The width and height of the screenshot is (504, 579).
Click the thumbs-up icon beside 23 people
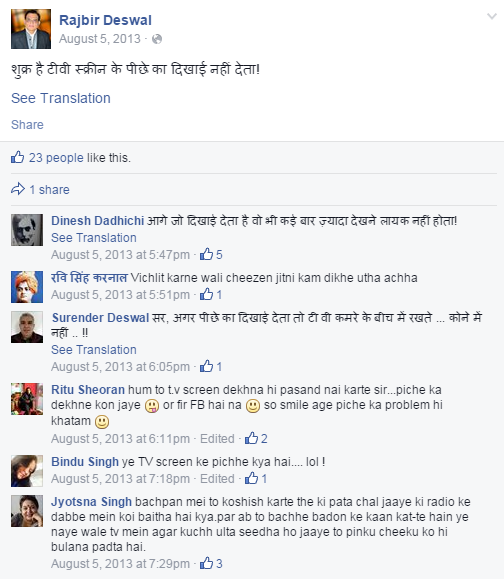pyautogui.click(x=17, y=157)
